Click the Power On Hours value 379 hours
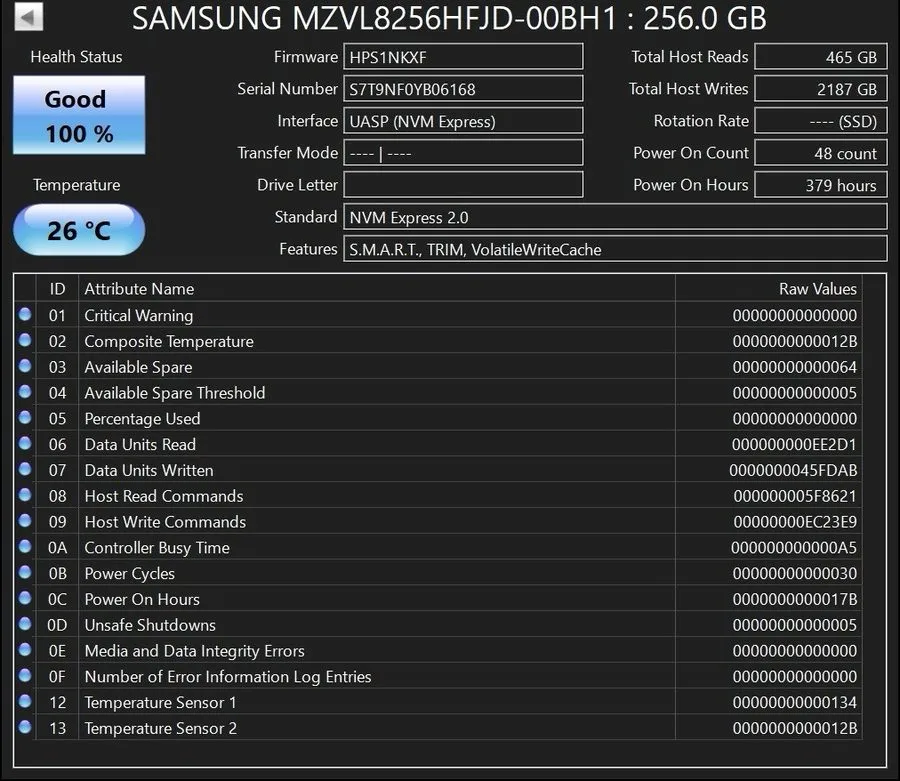Image resolution: width=900 pixels, height=781 pixels. point(821,185)
